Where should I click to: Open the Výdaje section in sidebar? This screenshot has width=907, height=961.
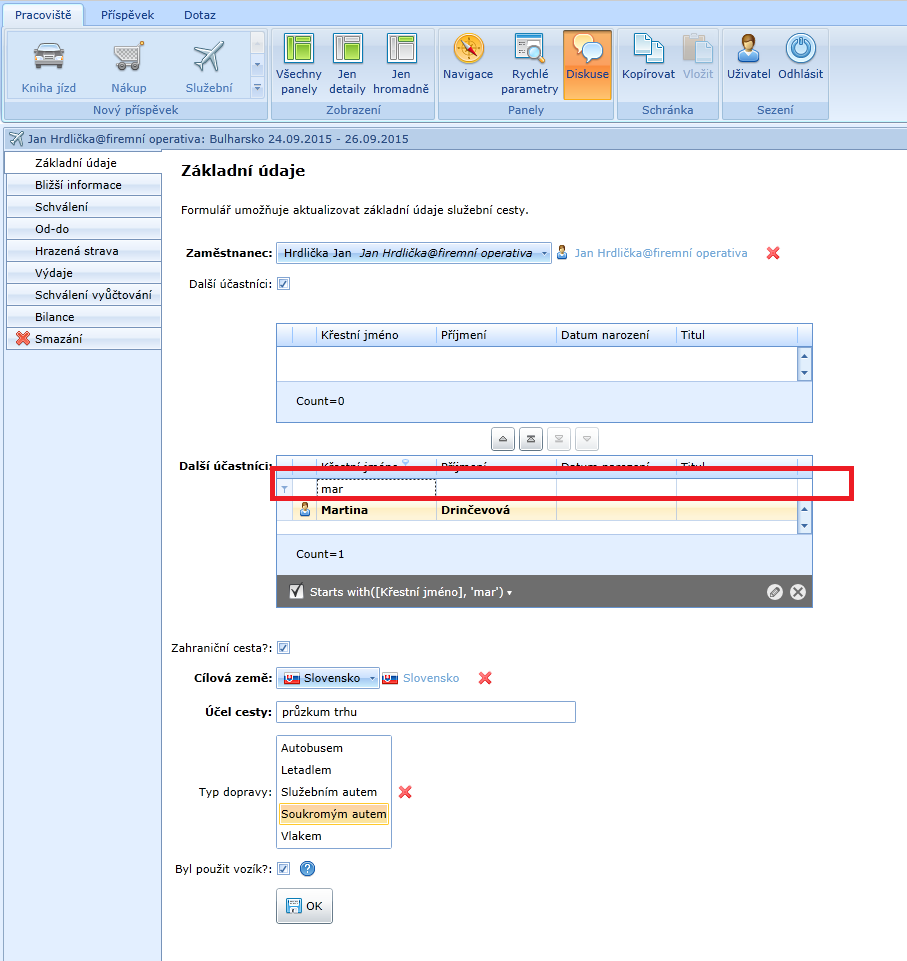pos(54,273)
